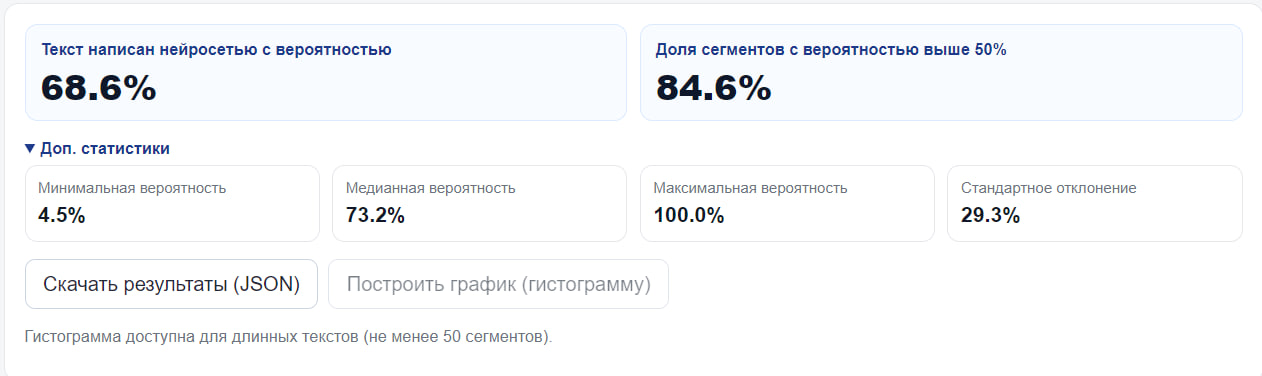The image size is (1262, 376).
Task: Click the 84.6% segment share value
Action: [714, 88]
